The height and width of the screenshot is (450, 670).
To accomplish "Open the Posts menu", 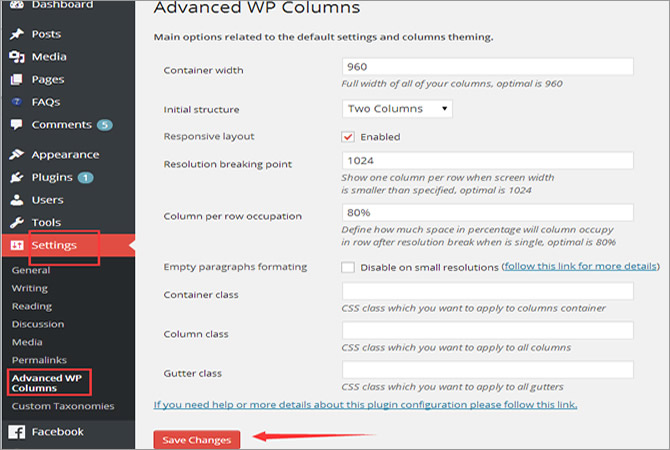I will [46, 34].
